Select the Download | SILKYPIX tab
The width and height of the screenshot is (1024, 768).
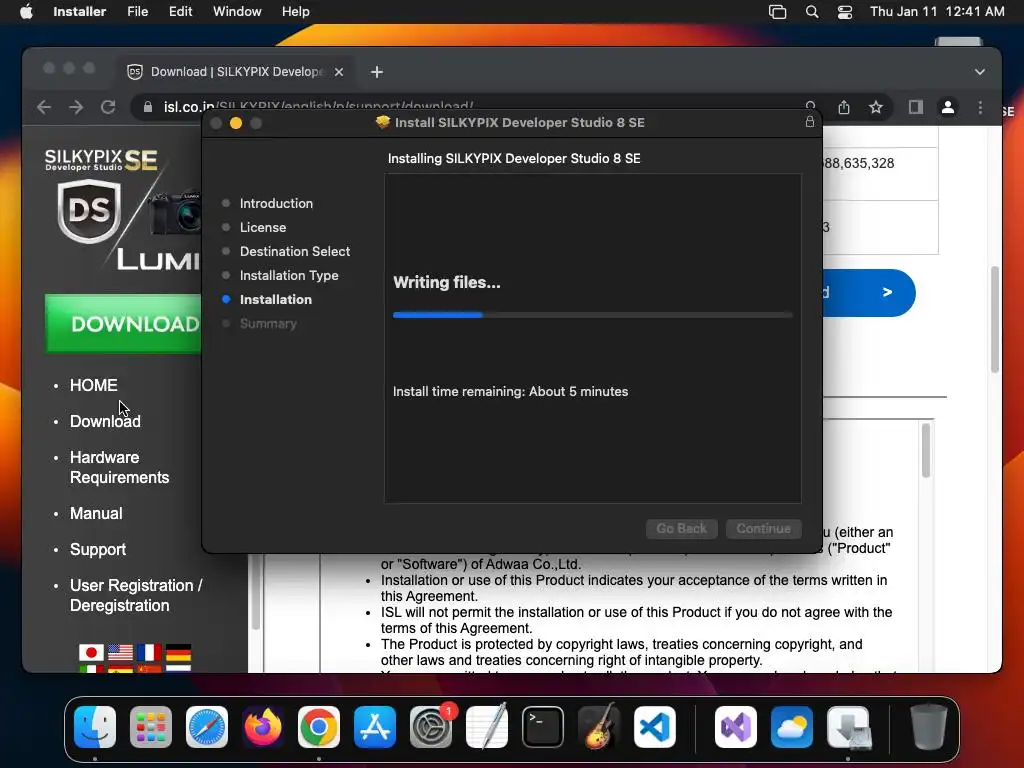[236, 72]
